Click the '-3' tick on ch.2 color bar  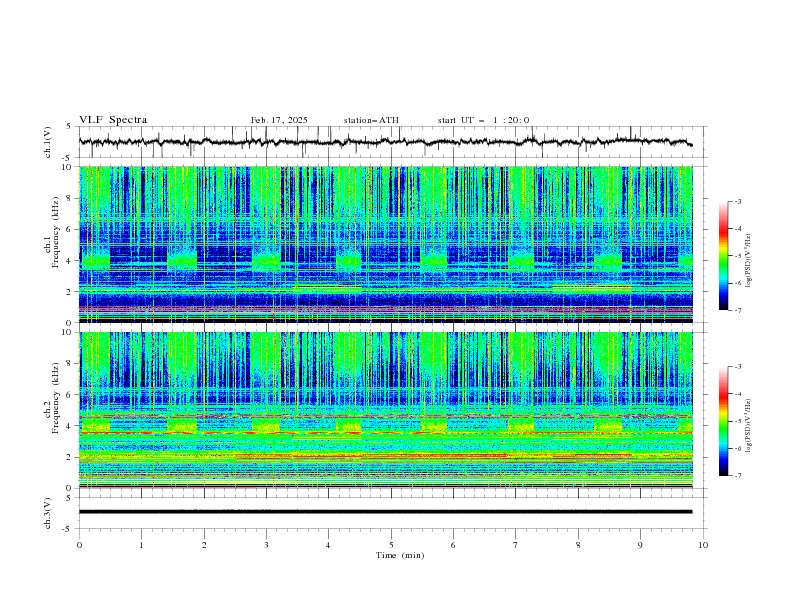tap(737, 367)
